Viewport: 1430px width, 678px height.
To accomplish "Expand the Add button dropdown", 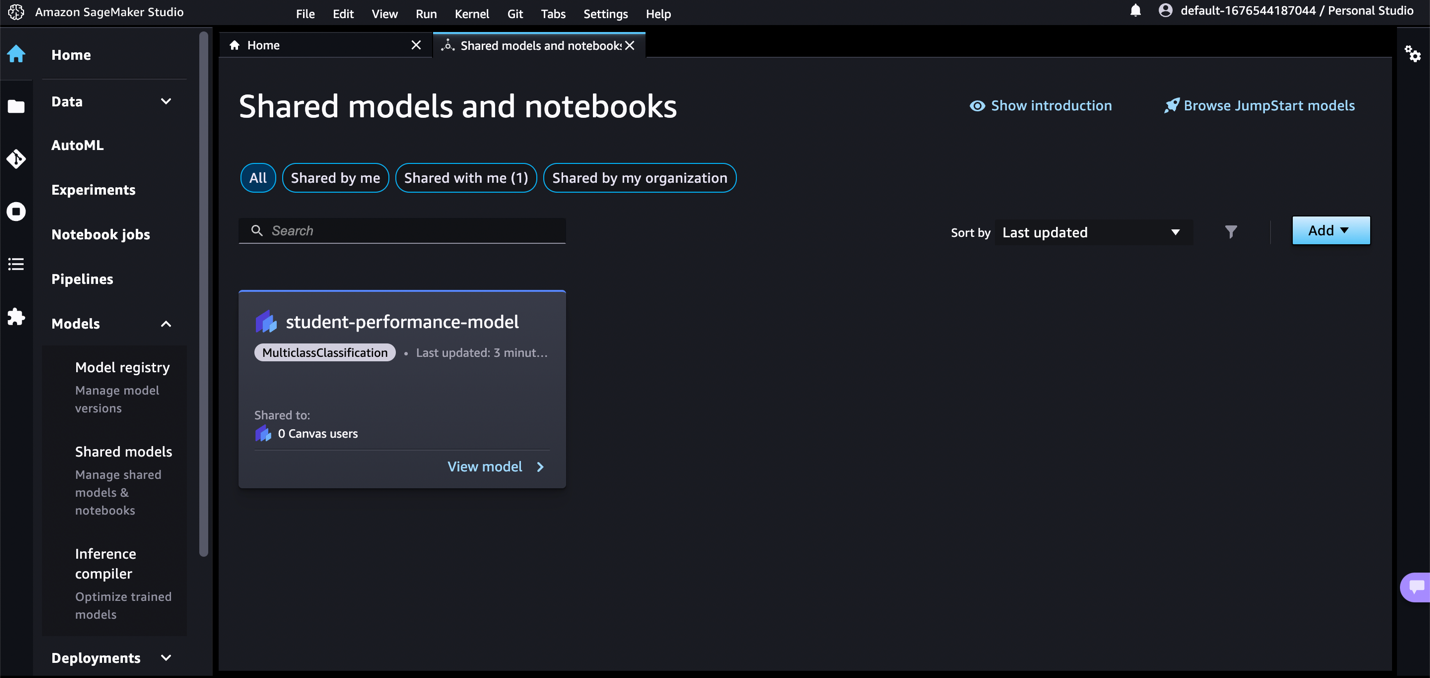I will pos(1330,230).
